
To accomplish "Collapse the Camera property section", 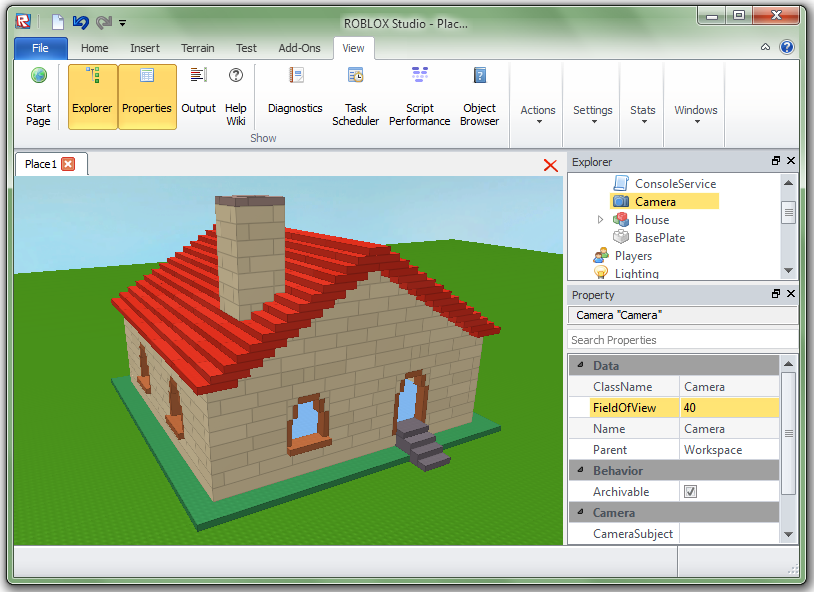I will (580, 512).
